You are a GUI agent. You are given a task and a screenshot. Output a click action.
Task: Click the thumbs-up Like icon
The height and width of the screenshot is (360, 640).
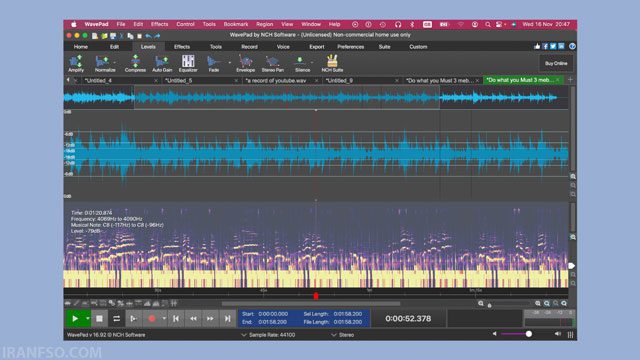(x=537, y=47)
